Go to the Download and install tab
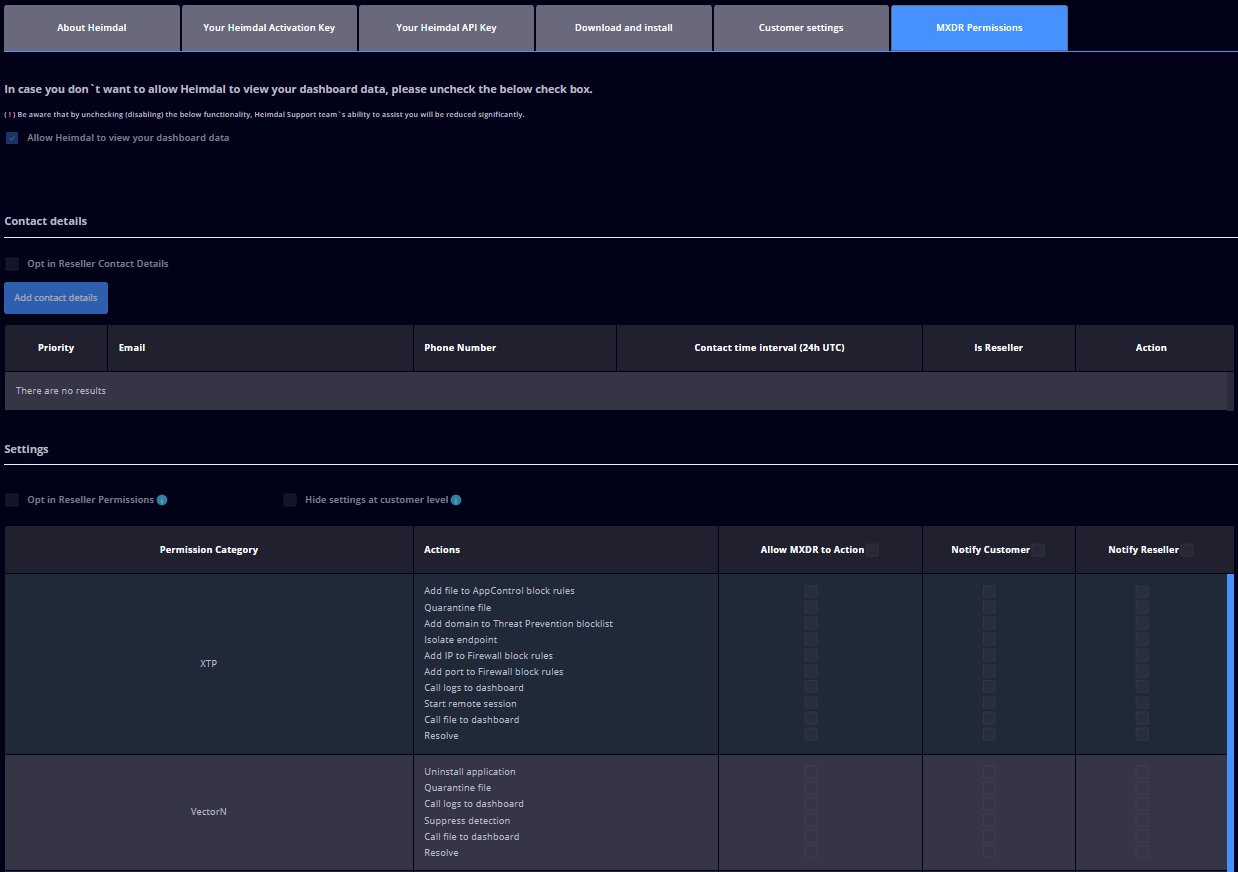 pos(623,27)
